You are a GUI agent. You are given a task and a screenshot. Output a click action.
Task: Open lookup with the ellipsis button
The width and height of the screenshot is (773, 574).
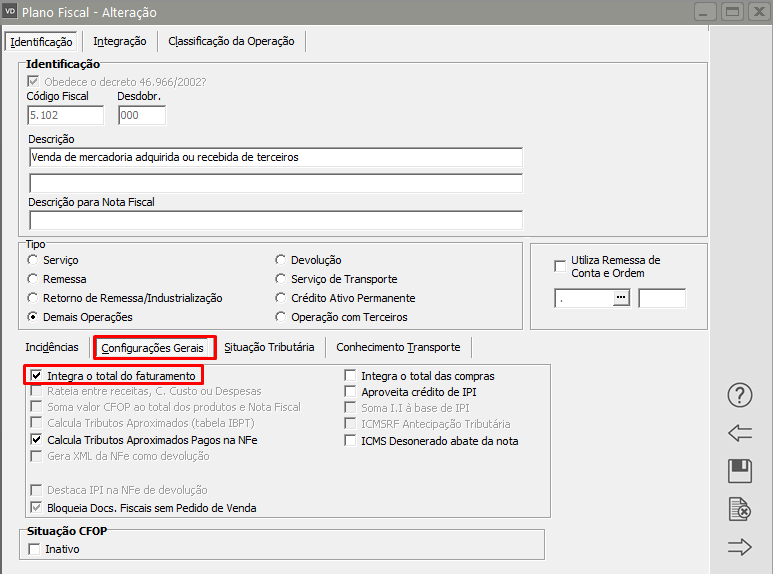[x=621, y=298]
